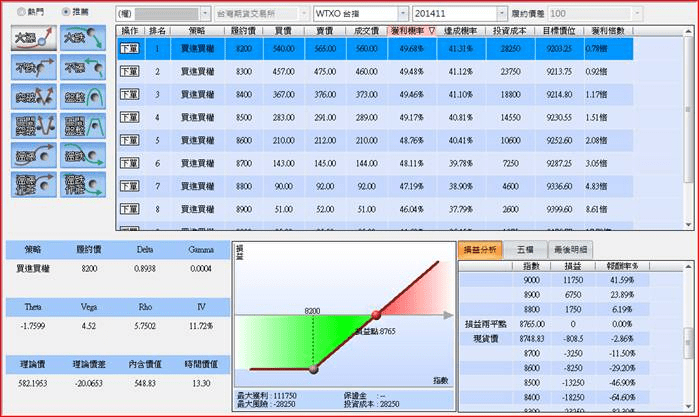699x417 pixels.
Task: Choose the 不漲 (won't rise) strategy icon
Action: [x=85, y=67]
